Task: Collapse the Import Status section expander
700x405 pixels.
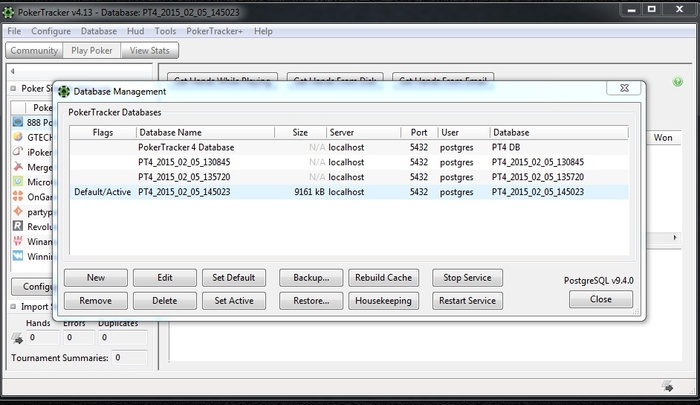Action: coord(13,307)
